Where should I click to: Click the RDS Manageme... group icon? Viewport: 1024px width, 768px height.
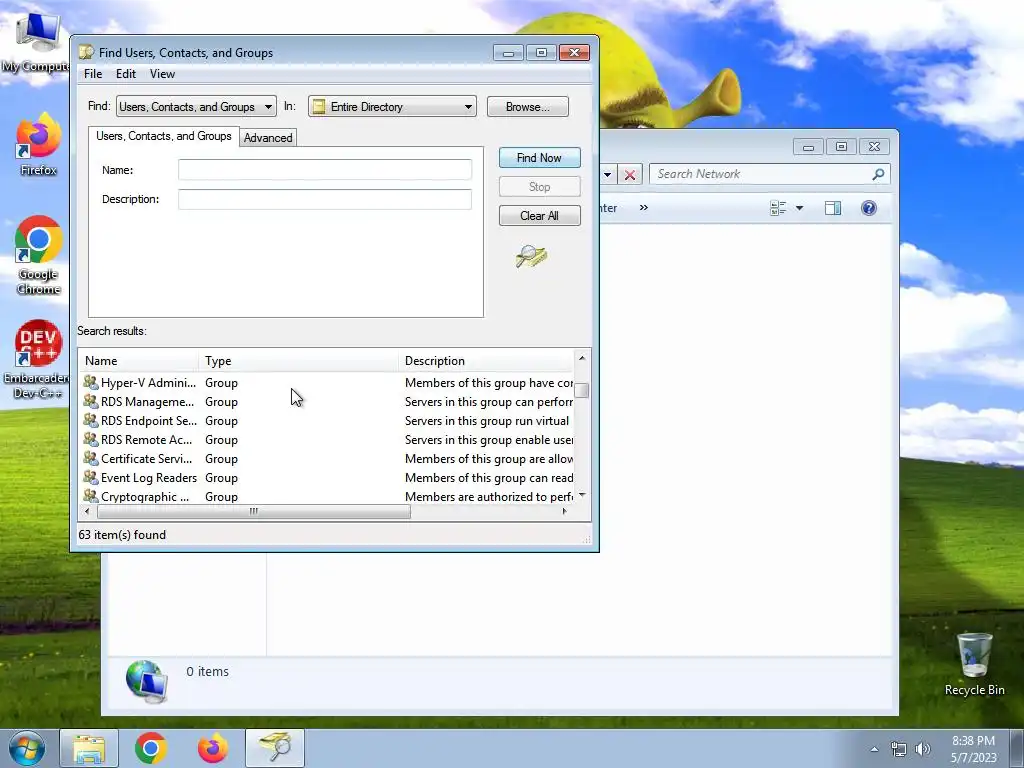click(x=91, y=401)
